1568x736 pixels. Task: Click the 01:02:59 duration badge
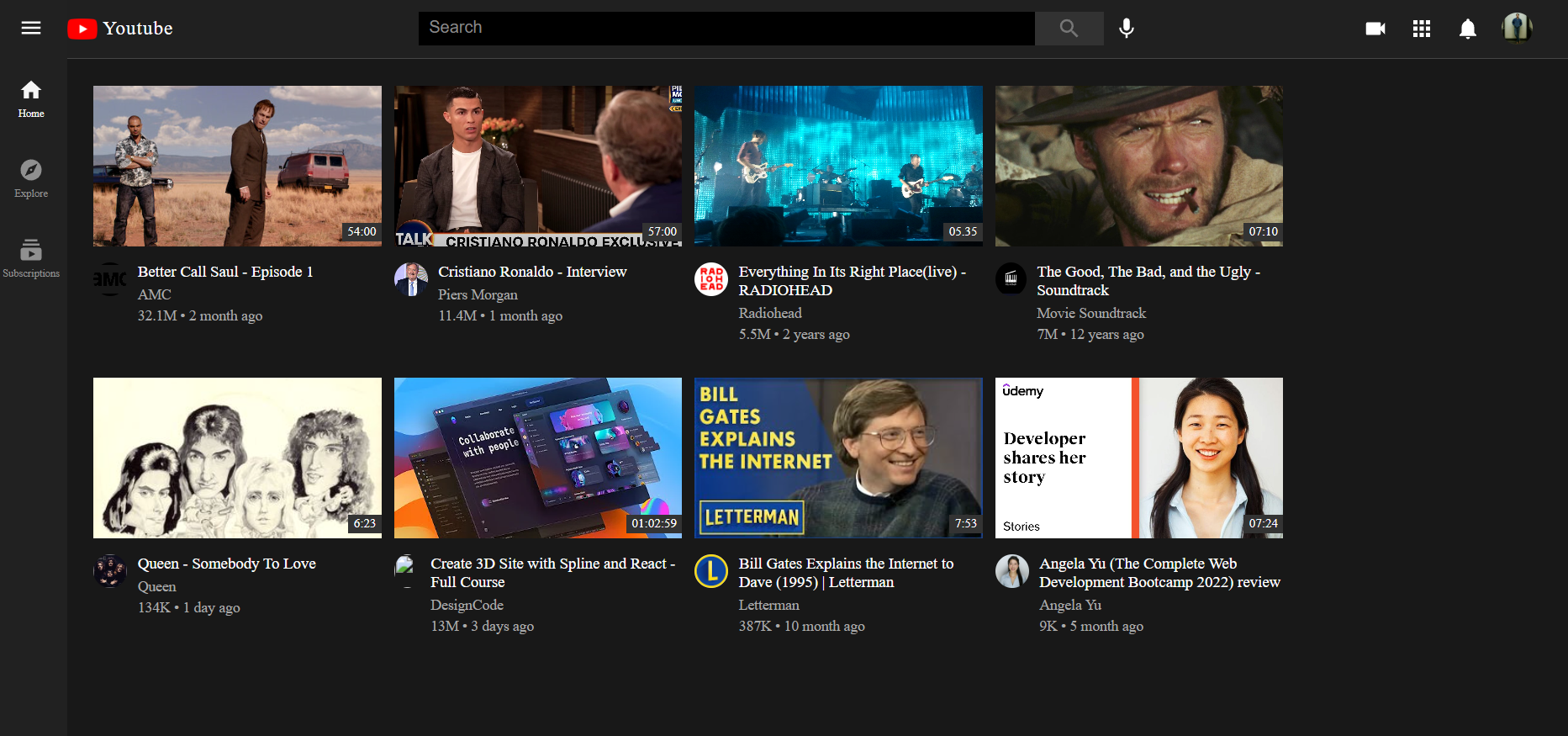(654, 523)
